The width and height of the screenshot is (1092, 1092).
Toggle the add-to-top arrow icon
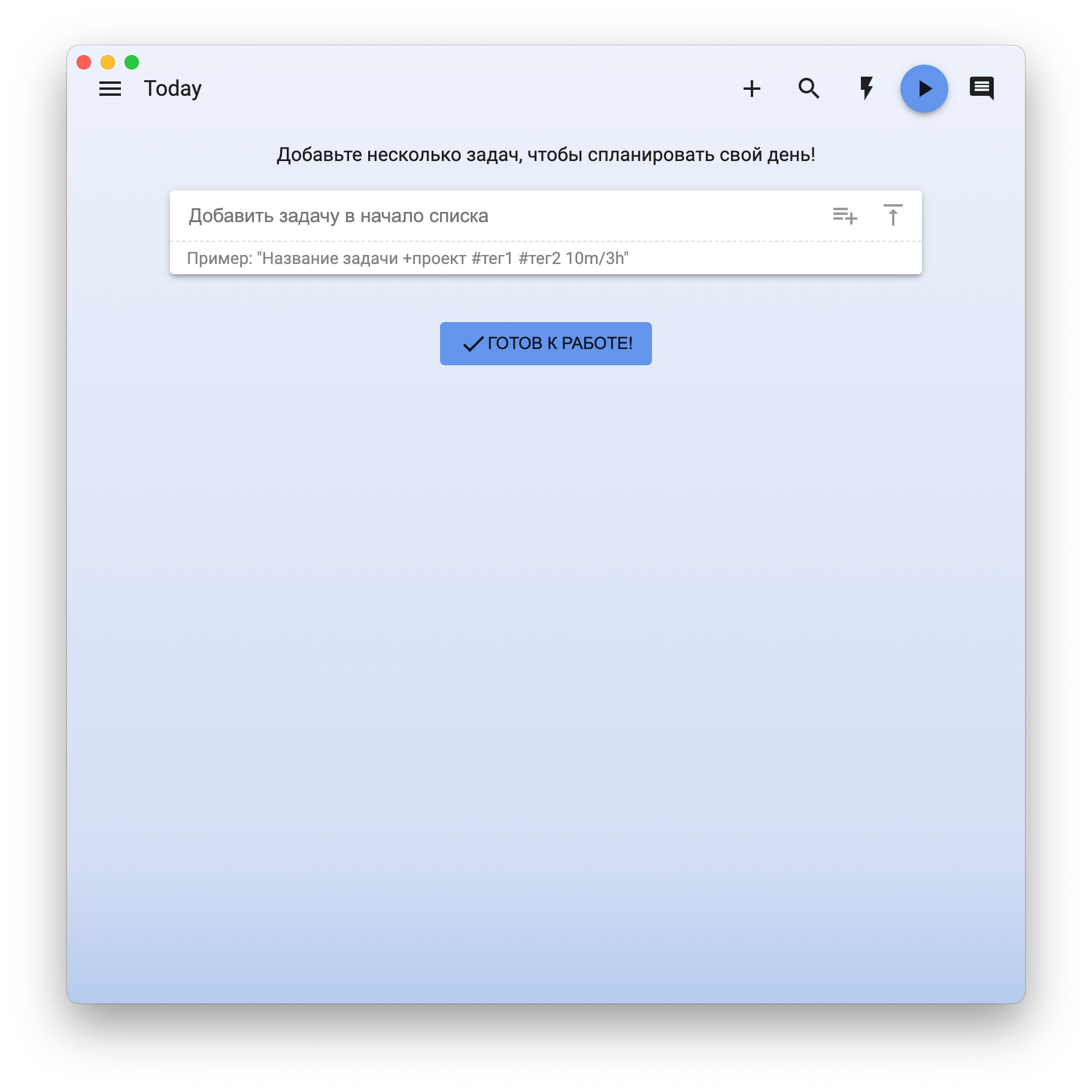[893, 215]
